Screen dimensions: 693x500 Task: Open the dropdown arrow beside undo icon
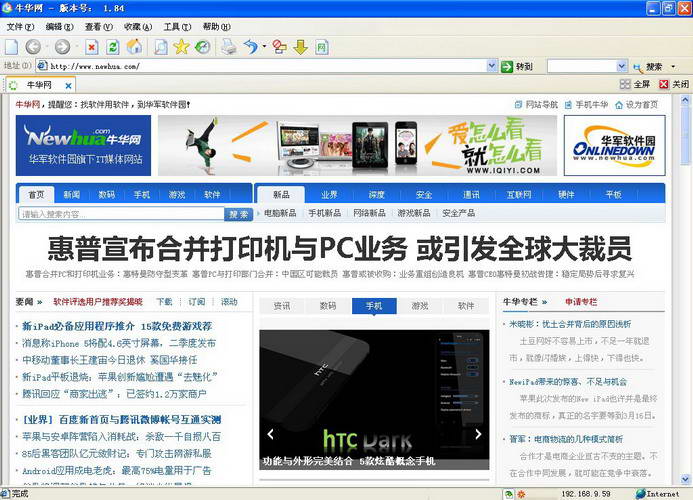pos(264,46)
